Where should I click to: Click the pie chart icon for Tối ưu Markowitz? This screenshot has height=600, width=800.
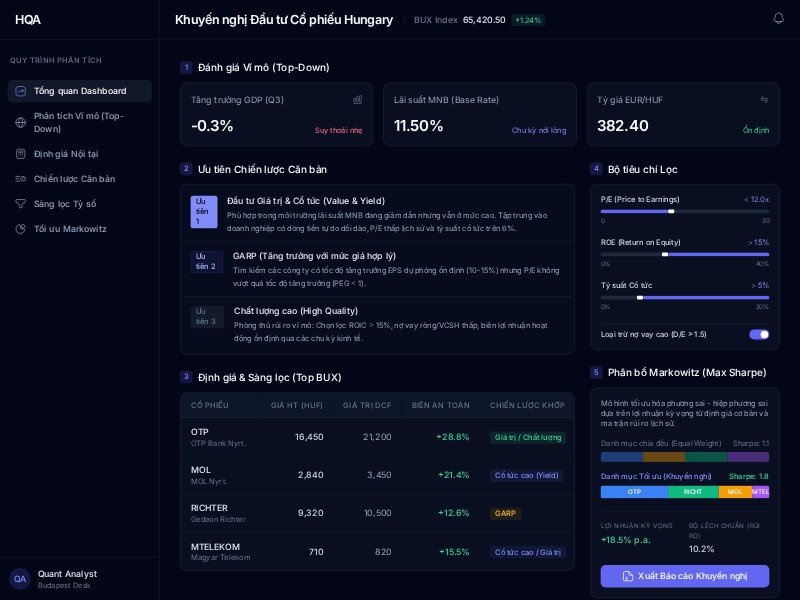pyautogui.click(x=22, y=229)
